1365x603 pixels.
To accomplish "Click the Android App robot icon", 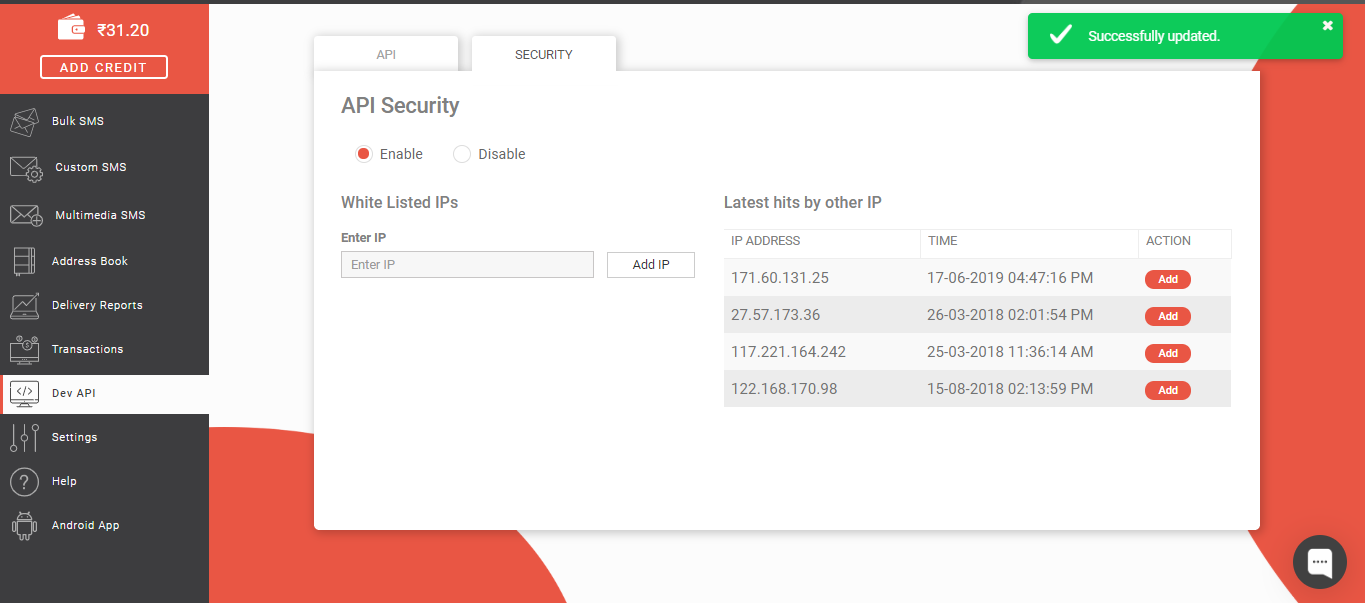I will (x=24, y=525).
